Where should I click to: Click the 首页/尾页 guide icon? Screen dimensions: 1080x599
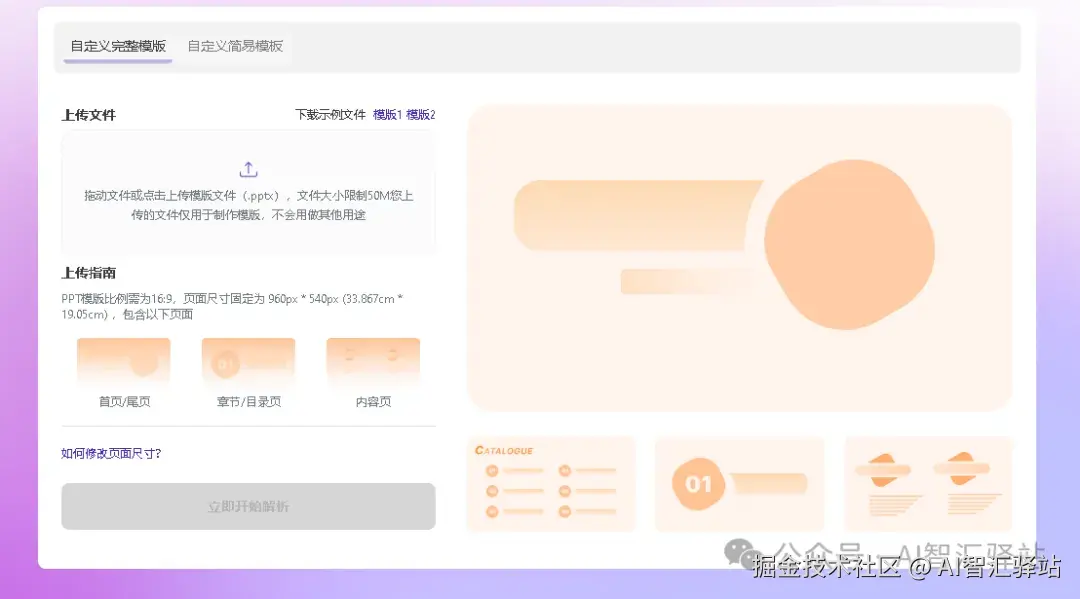coord(123,359)
